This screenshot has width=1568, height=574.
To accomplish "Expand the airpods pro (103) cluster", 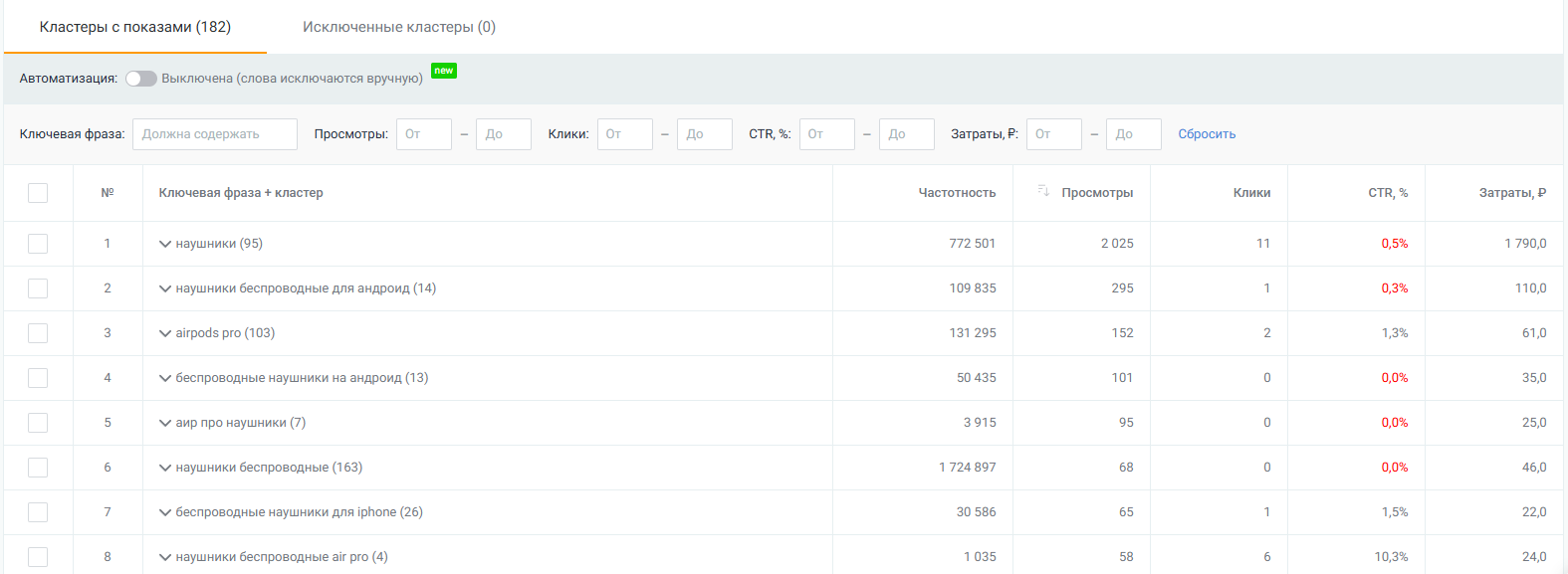I will pos(165,333).
